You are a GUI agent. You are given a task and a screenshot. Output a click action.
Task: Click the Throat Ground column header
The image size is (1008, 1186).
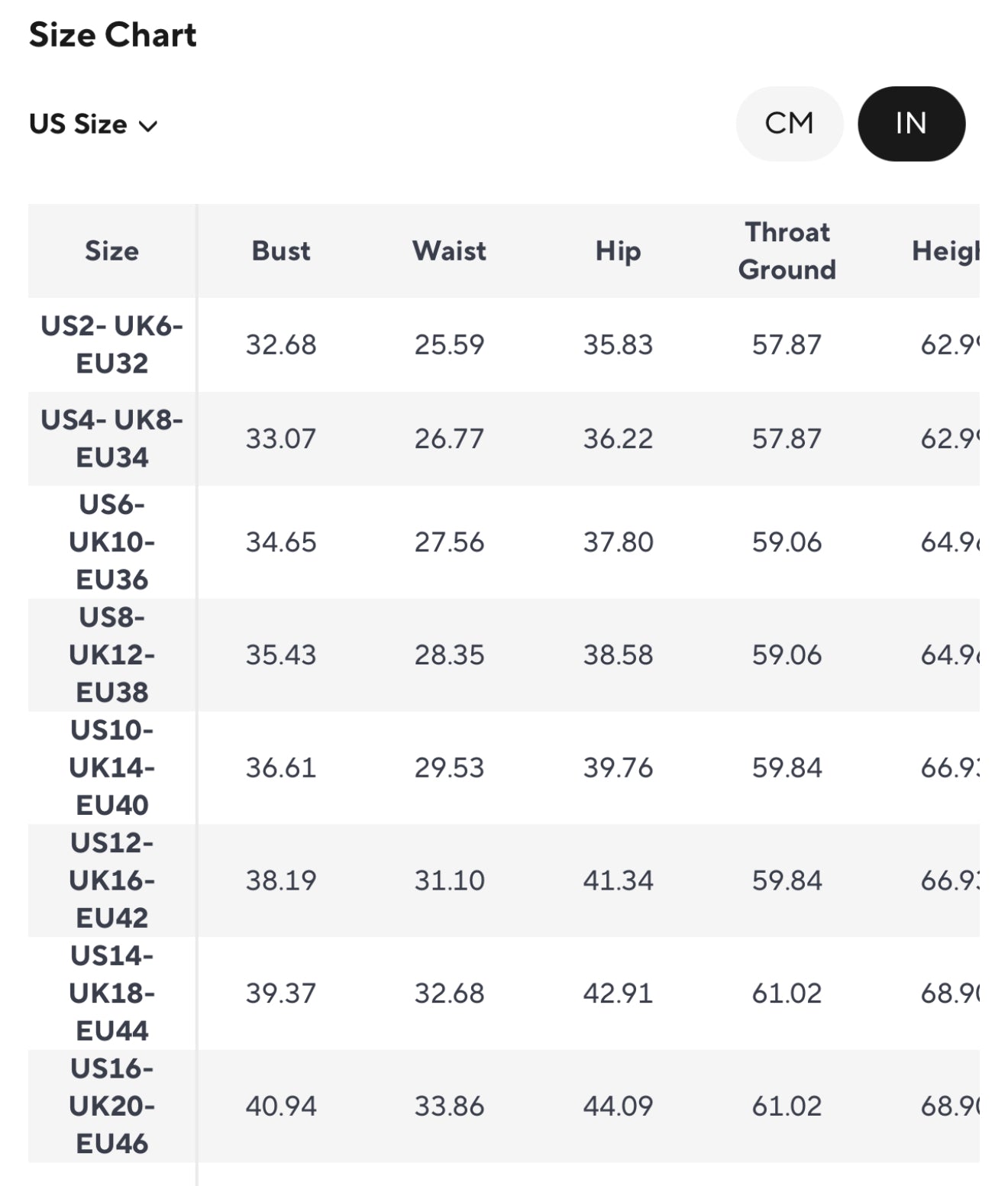787,251
